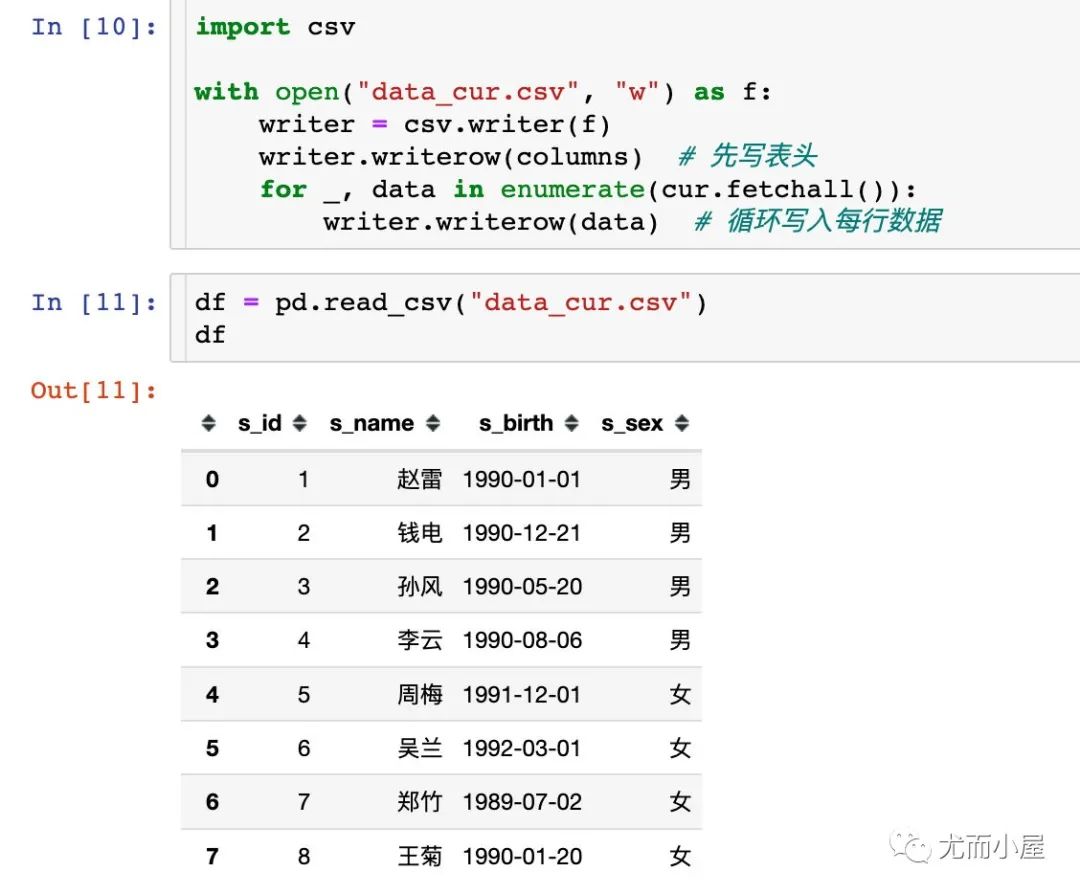The height and width of the screenshot is (894, 1080).
Task: Click in the pd.read_csv code cell
Action: coord(625,318)
